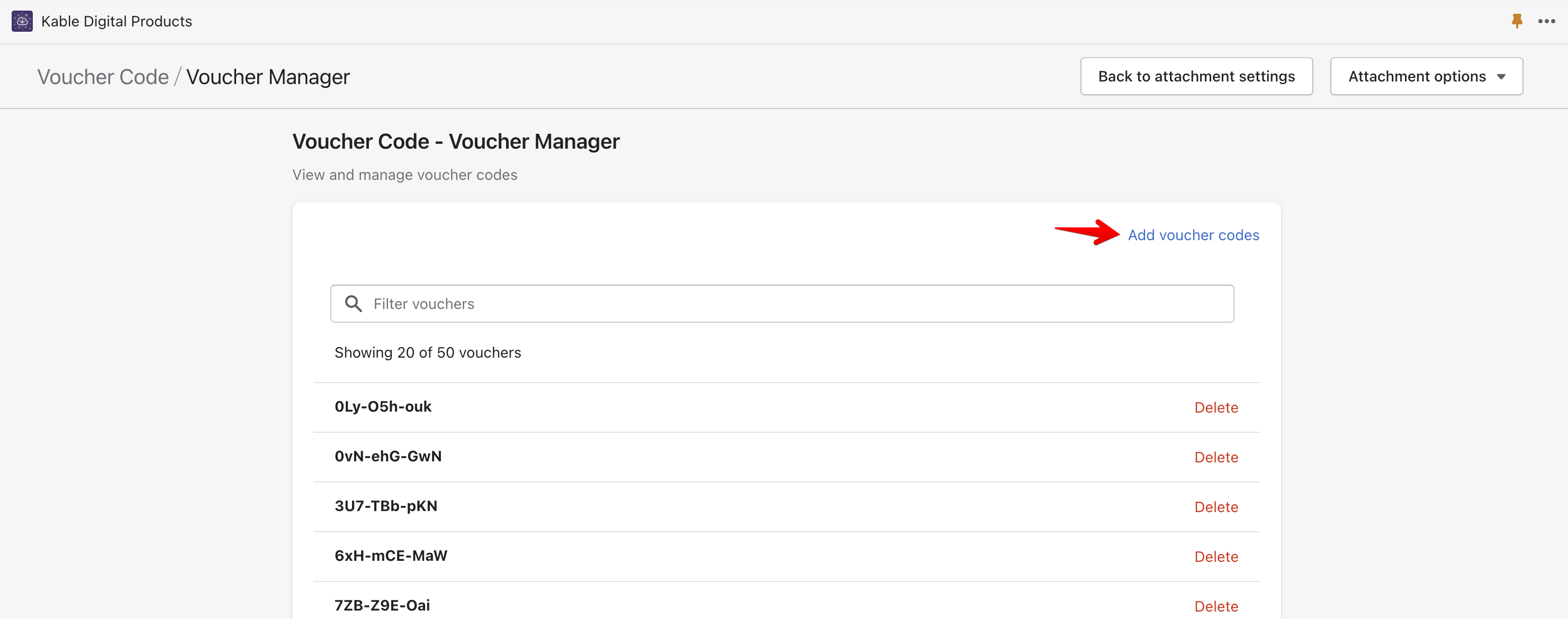Click the row for voucher 3U7-TBb-pKN
This screenshot has height=619, width=1568.
click(386, 505)
